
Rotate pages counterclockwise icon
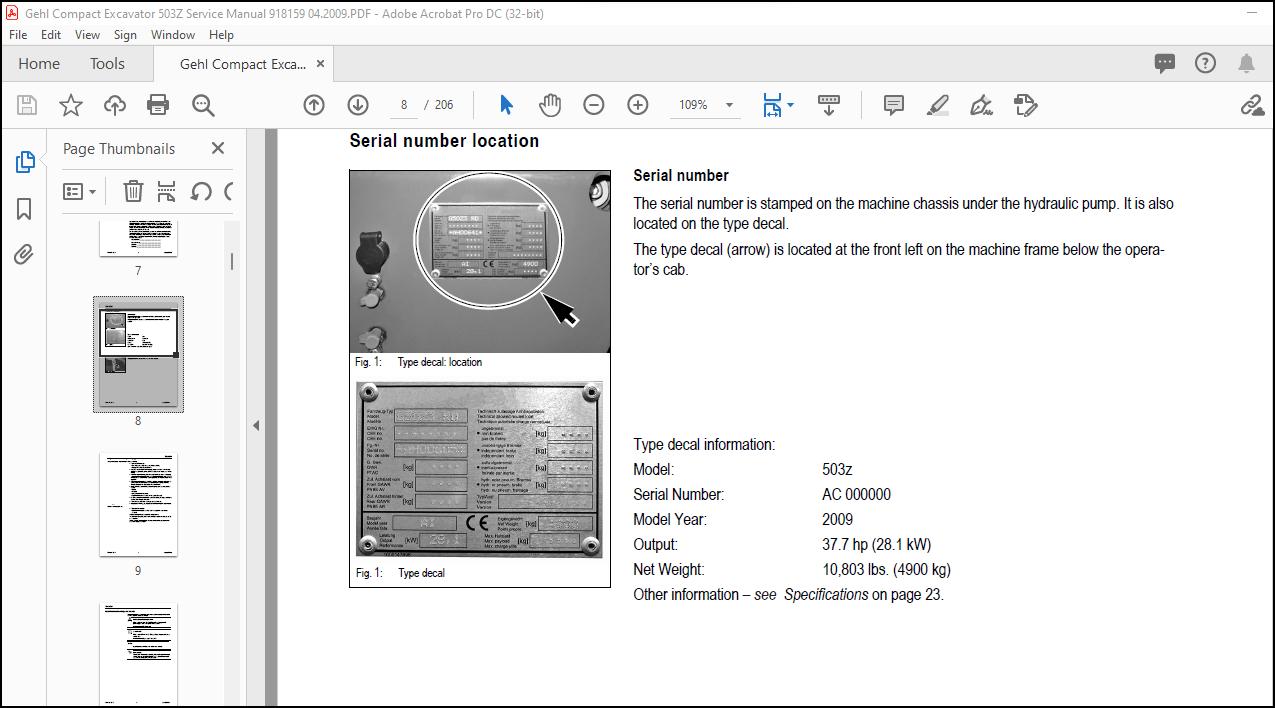(x=201, y=191)
